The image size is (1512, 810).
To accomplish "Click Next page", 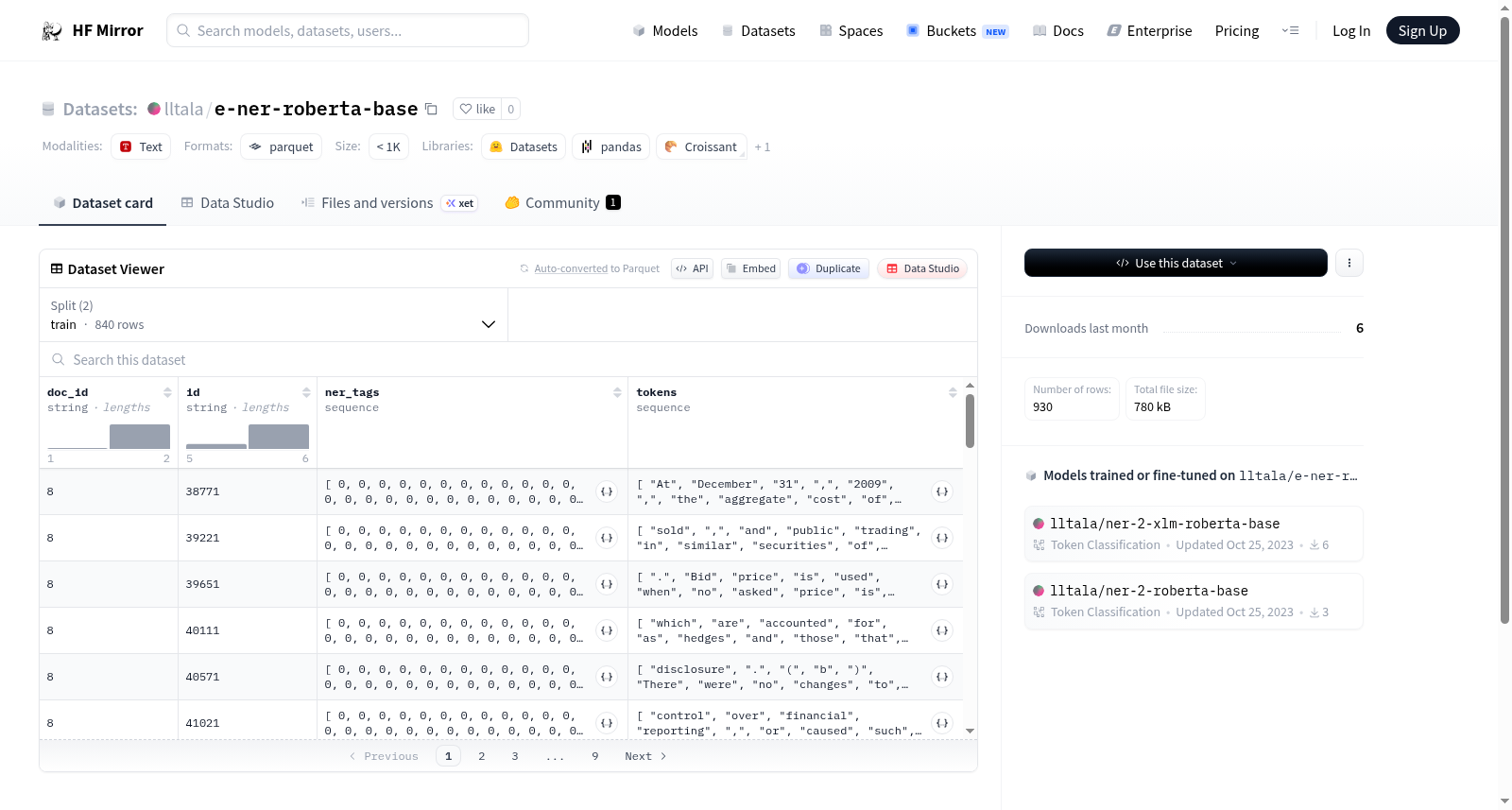I will [x=645, y=756].
